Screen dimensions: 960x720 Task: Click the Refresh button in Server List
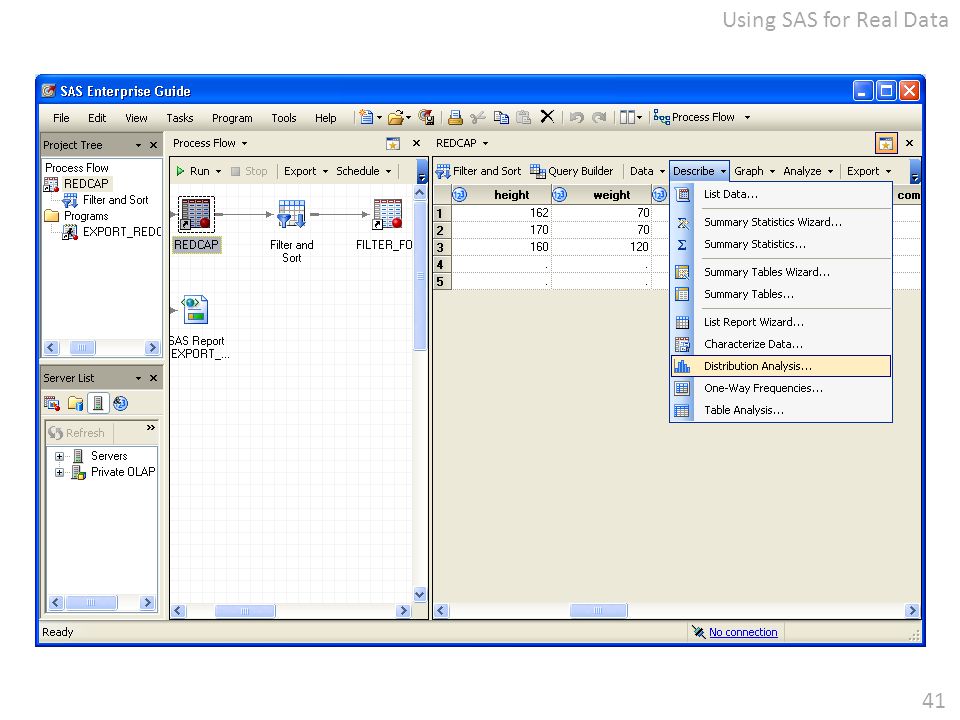[77, 433]
